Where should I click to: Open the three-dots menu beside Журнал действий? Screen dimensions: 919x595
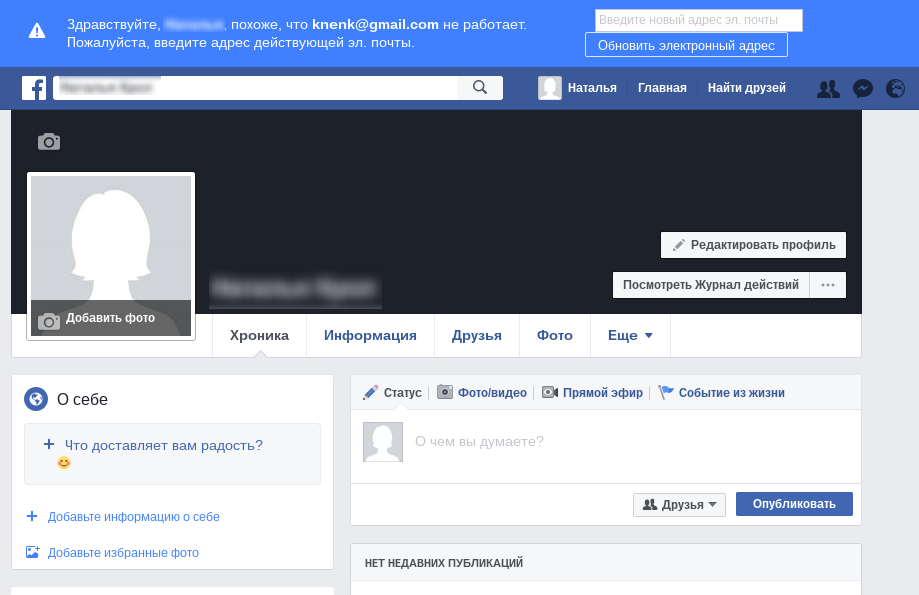tap(828, 285)
